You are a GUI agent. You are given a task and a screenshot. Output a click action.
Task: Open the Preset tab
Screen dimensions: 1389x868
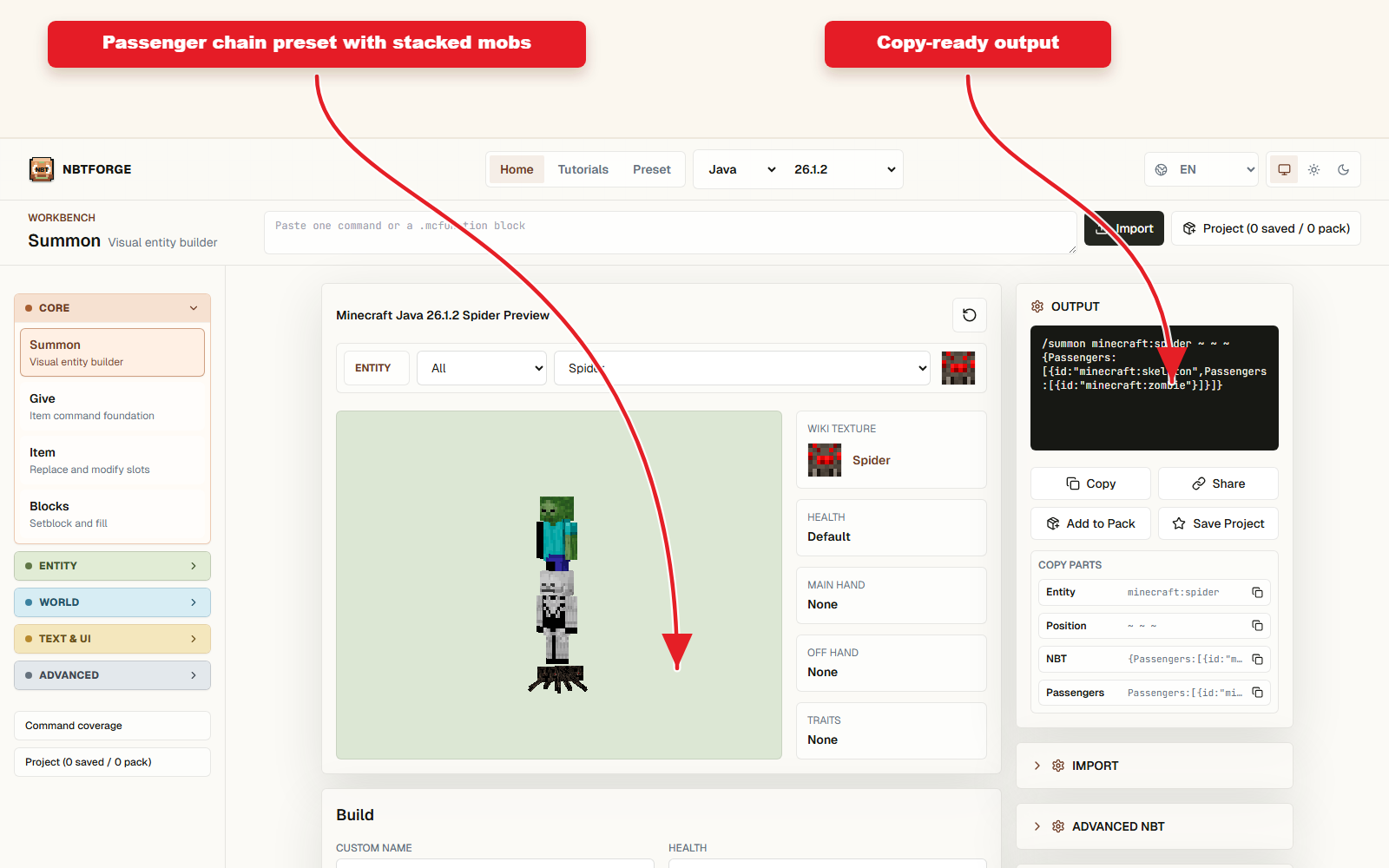tap(652, 169)
